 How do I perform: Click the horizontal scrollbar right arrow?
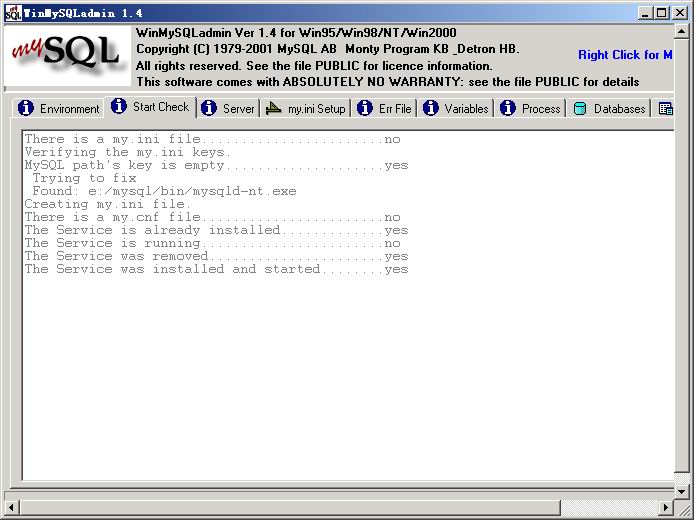(665, 507)
